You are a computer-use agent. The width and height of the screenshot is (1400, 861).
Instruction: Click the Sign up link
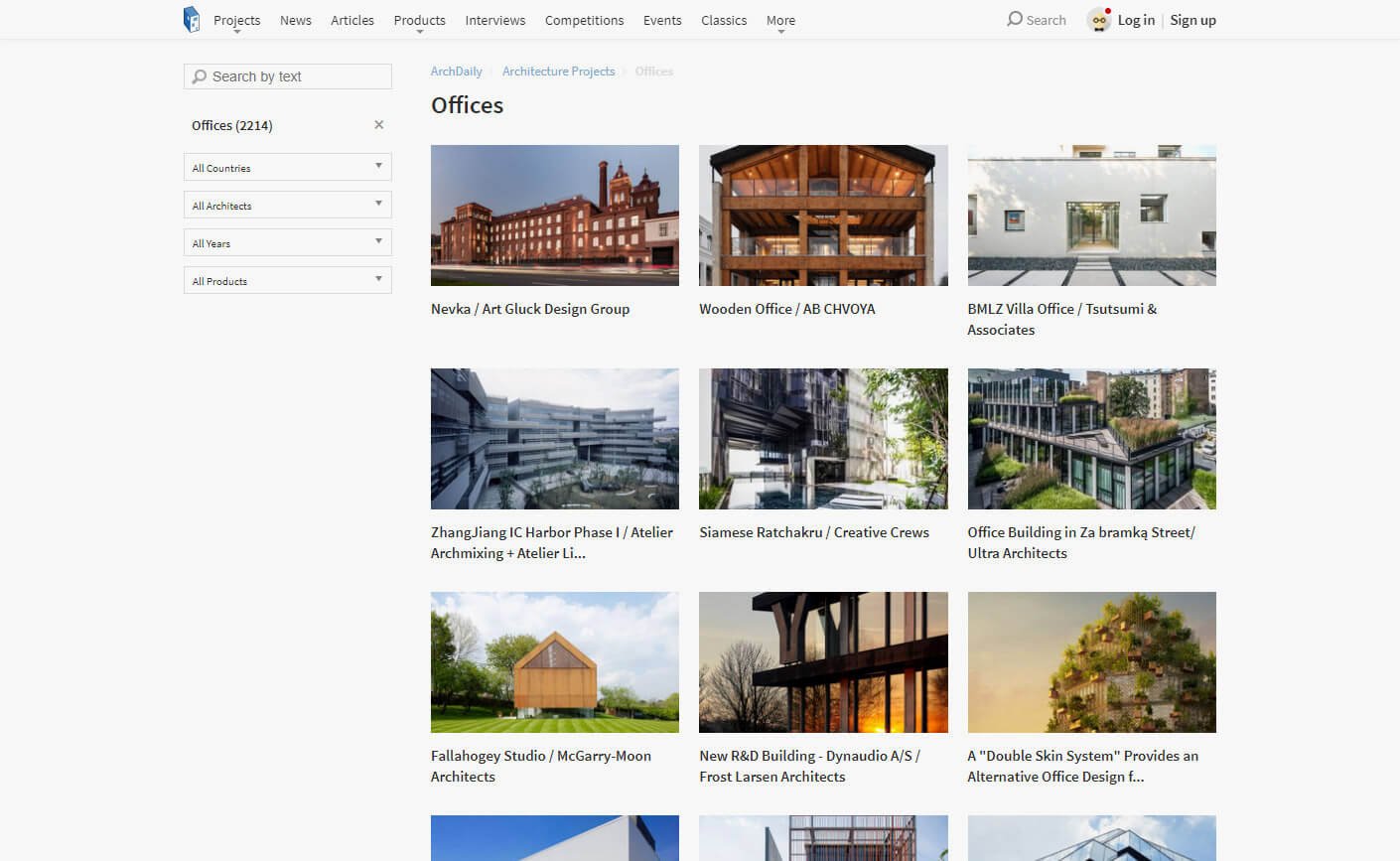click(1192, 19)
